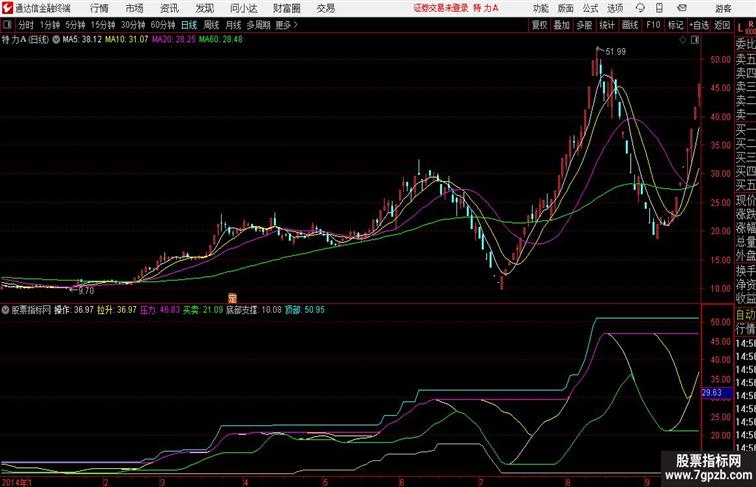Click the 标记 mark button
The height and width of the screenshot is (487, 756).
coord(675,25)
